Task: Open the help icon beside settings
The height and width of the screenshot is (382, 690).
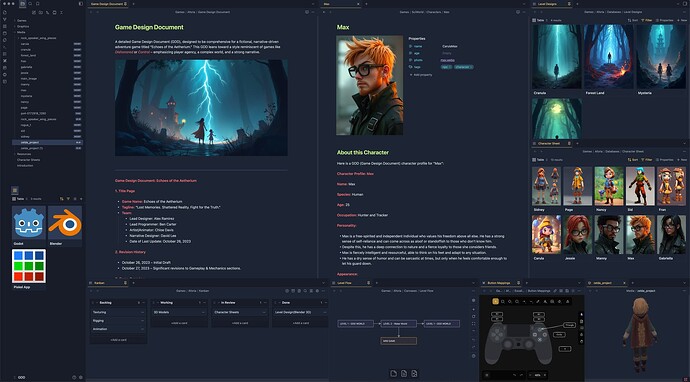Action: coord(74,377)
